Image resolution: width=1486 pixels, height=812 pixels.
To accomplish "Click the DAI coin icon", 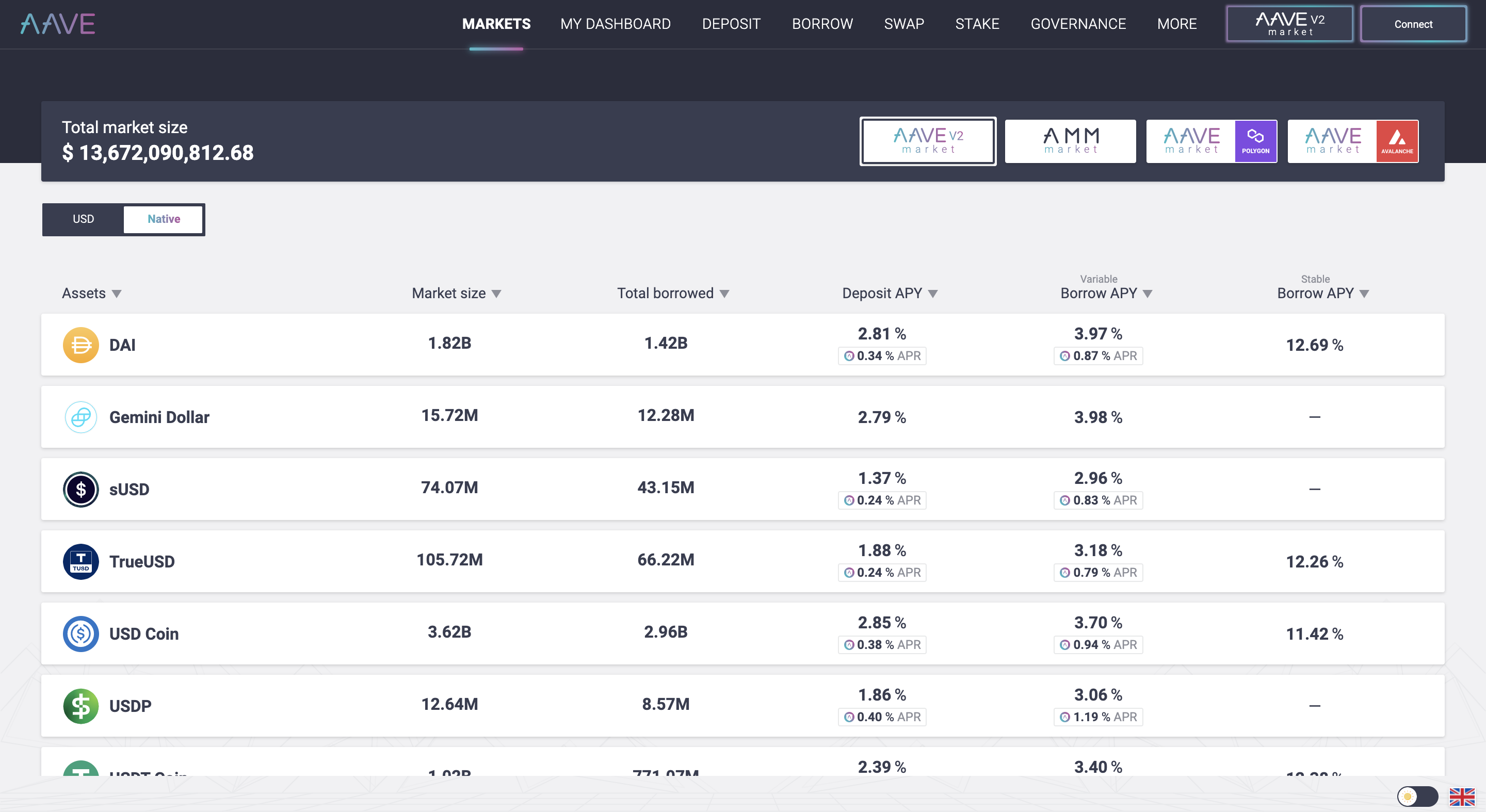I will (81, 345).
